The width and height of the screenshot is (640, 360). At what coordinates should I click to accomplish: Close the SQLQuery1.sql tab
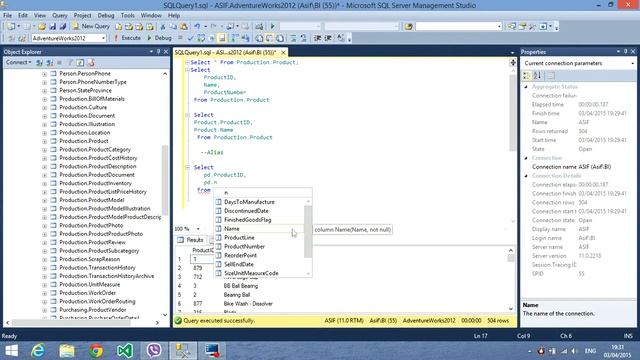[283, 52]
